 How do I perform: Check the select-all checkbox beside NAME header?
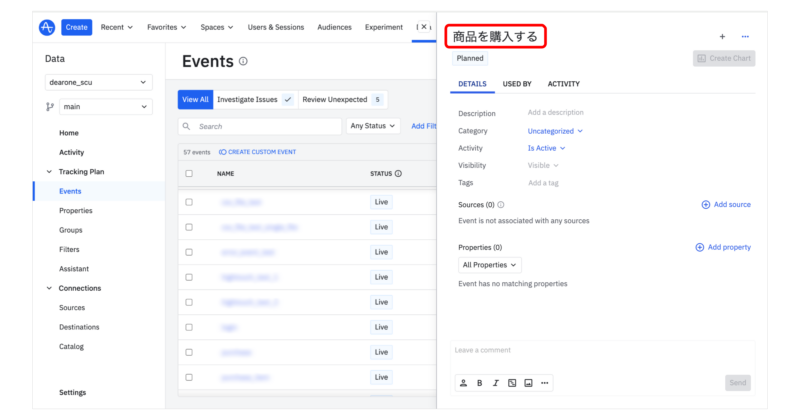click(189, 174)
